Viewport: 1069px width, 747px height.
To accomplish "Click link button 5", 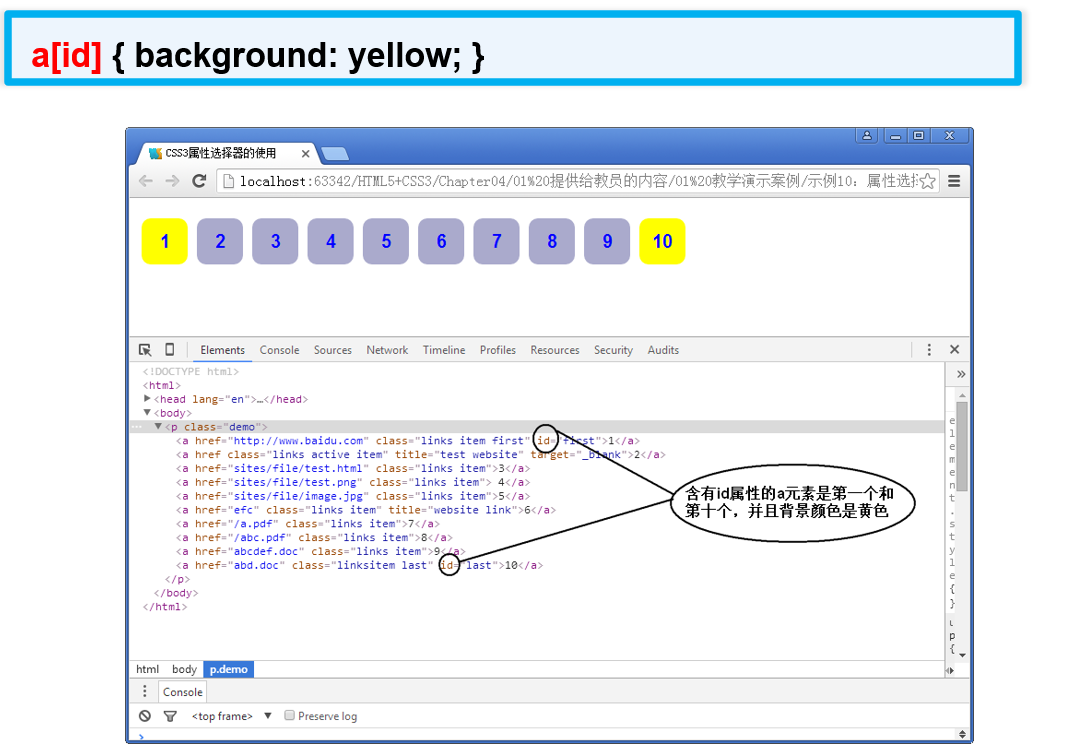I will (386, 241).
